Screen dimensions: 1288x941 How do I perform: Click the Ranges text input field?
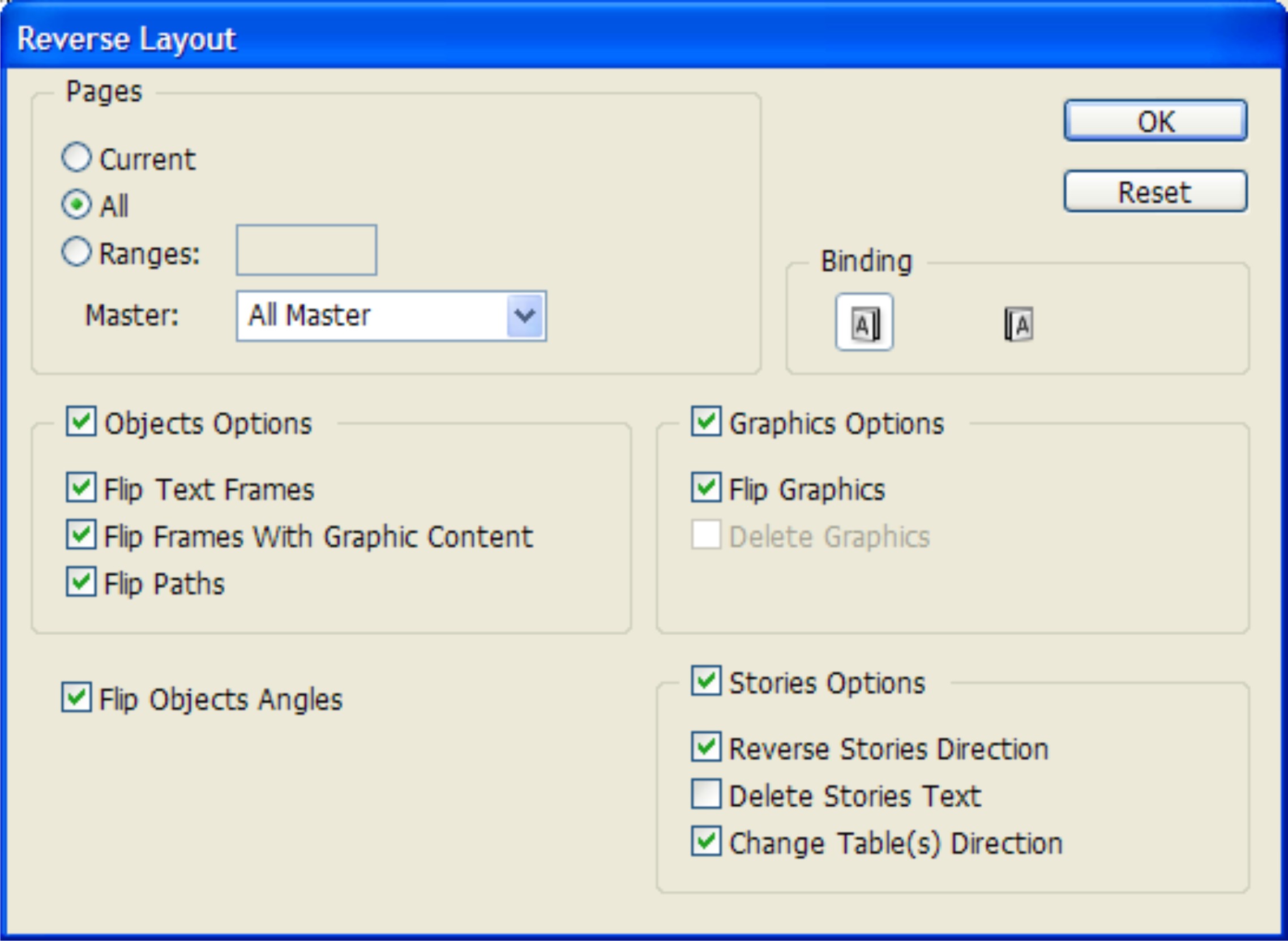(x=306, y=250)
